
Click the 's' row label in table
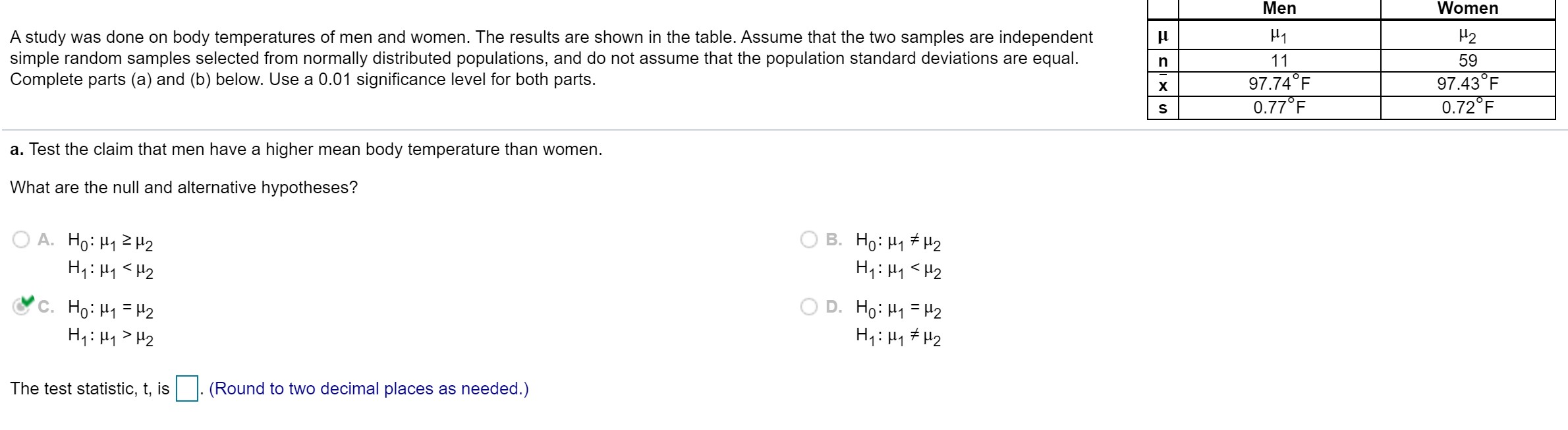pyautogui.click(x=1163, y=108)
